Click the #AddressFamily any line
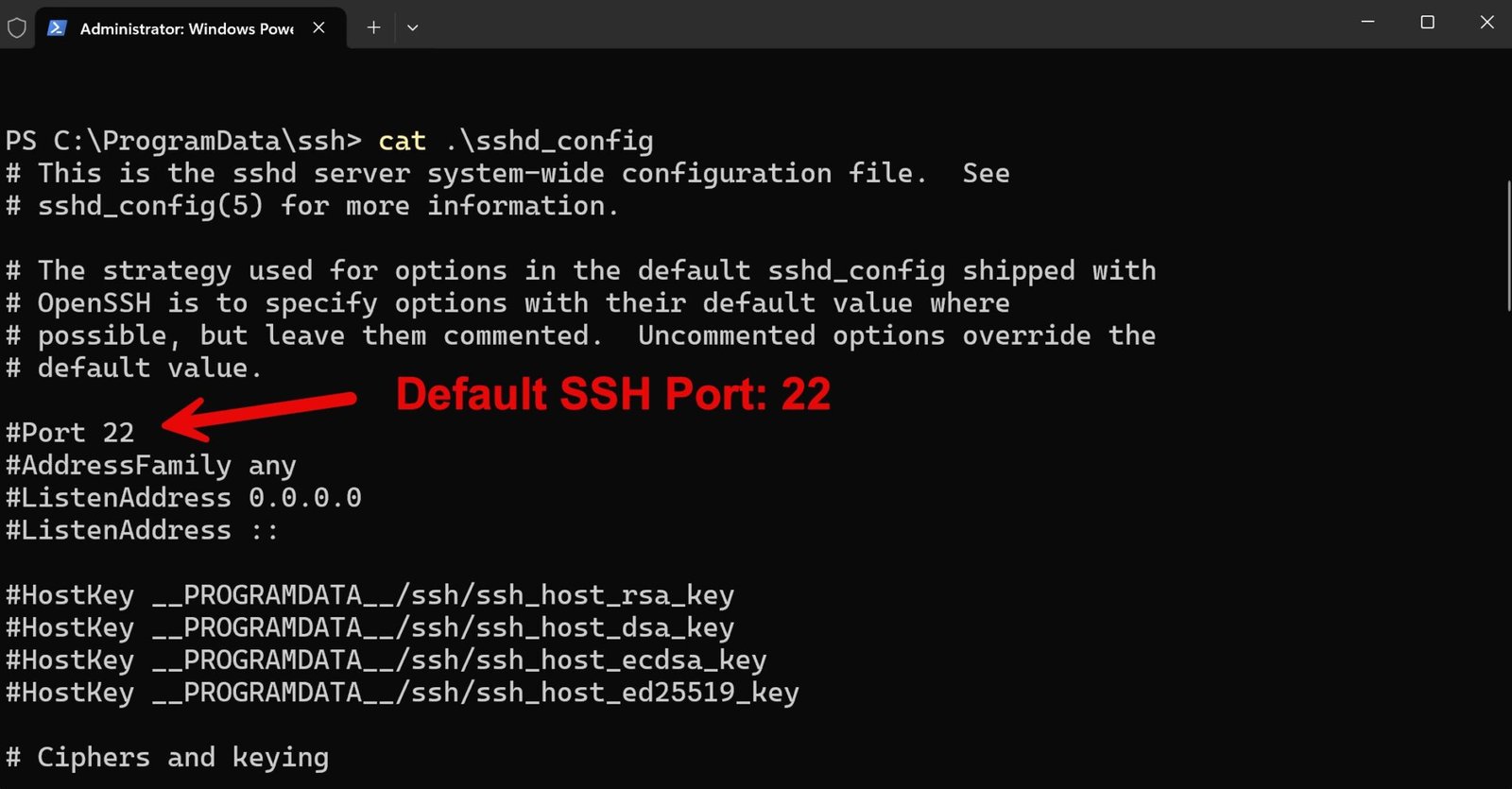The width and height of the screenshot is (1512, 789). pyautogui.click(x=149, y=464)
